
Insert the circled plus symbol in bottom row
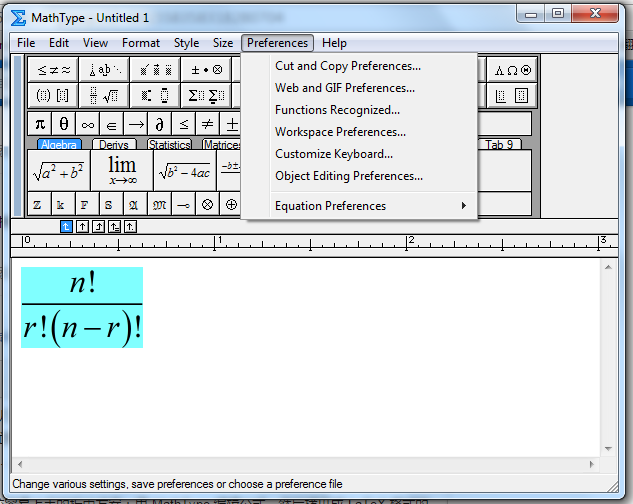(x=231, y=204)
